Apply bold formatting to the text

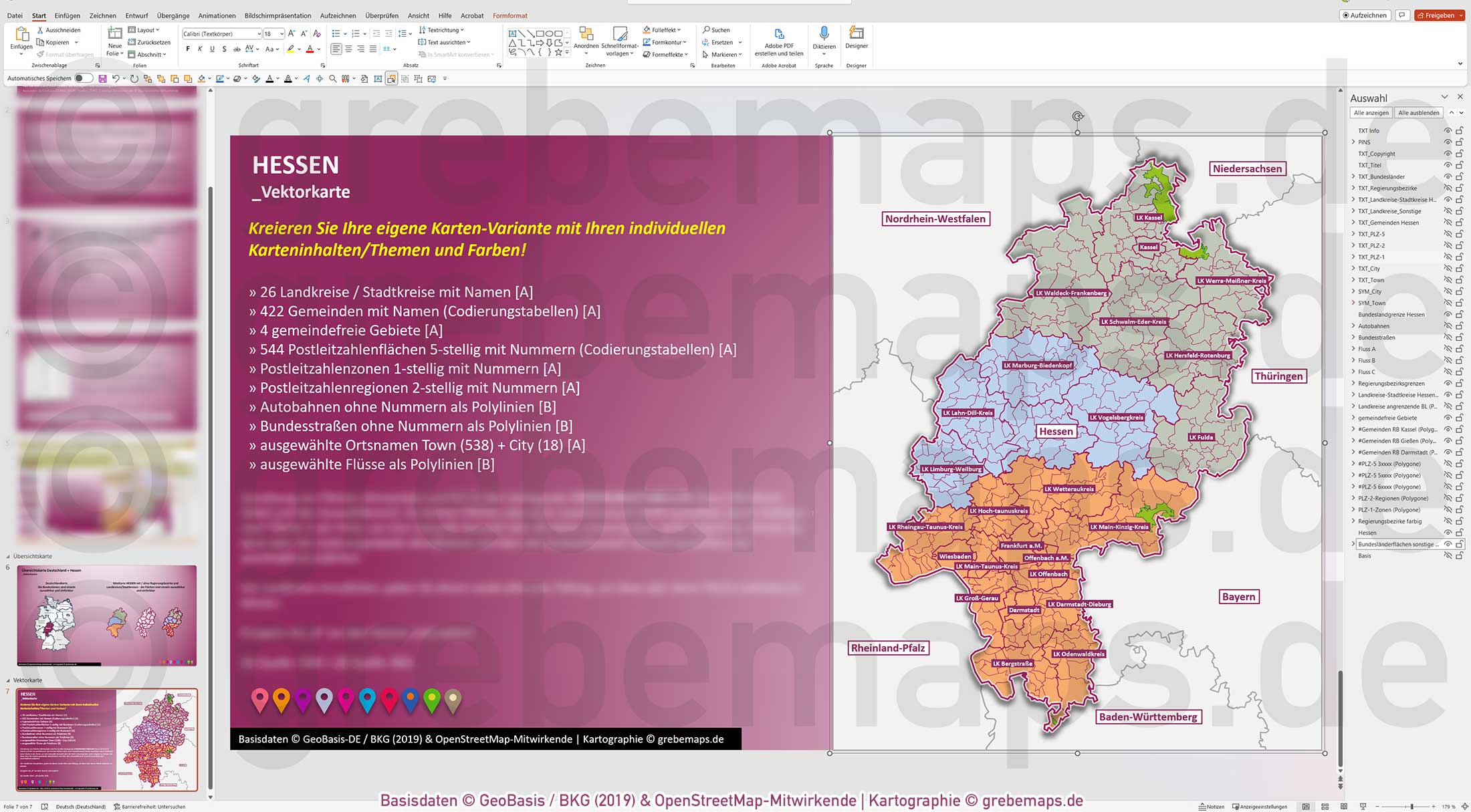[x=189, y=48]
